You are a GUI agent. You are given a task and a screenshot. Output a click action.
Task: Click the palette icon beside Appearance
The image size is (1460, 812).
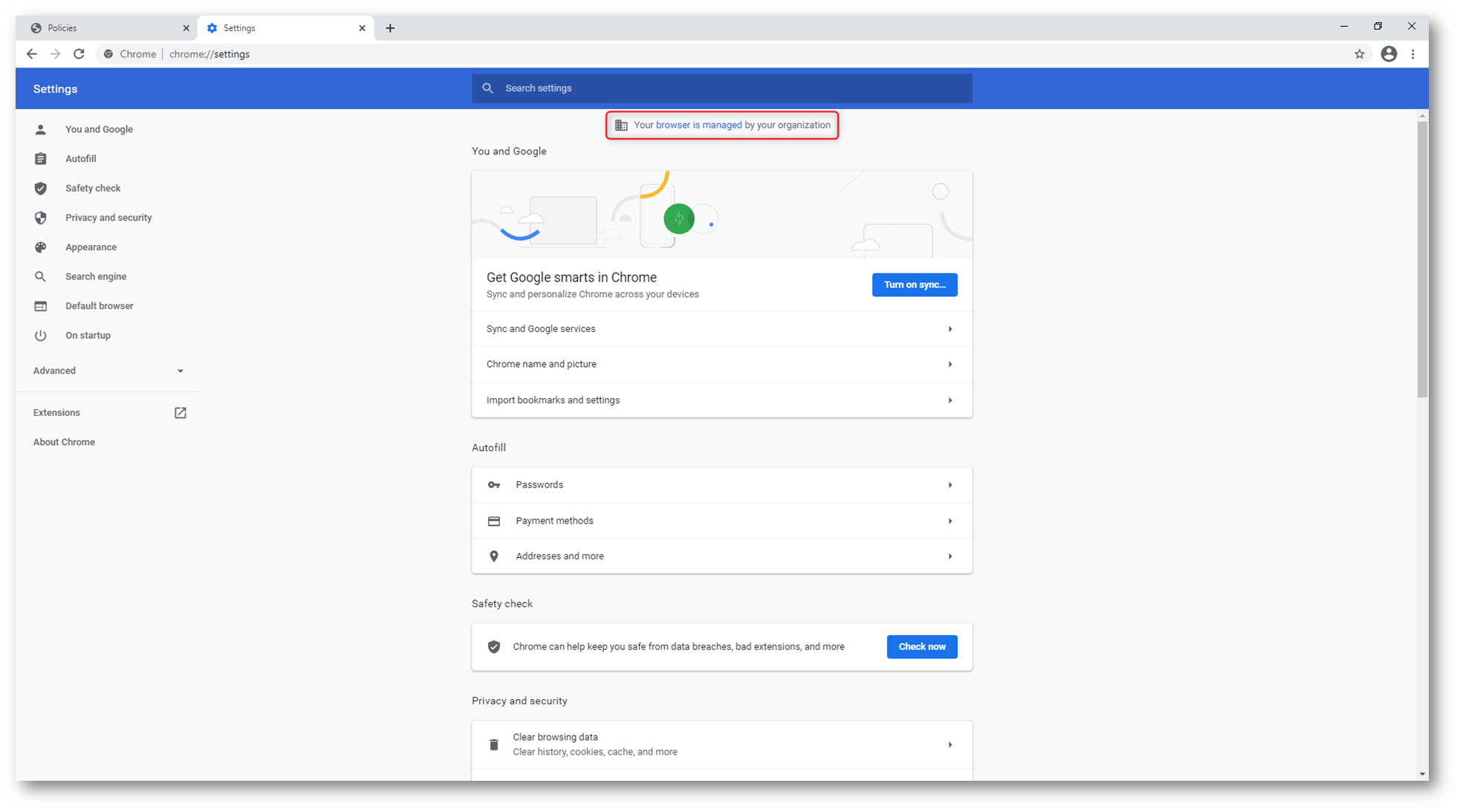(x=40, y=247)
